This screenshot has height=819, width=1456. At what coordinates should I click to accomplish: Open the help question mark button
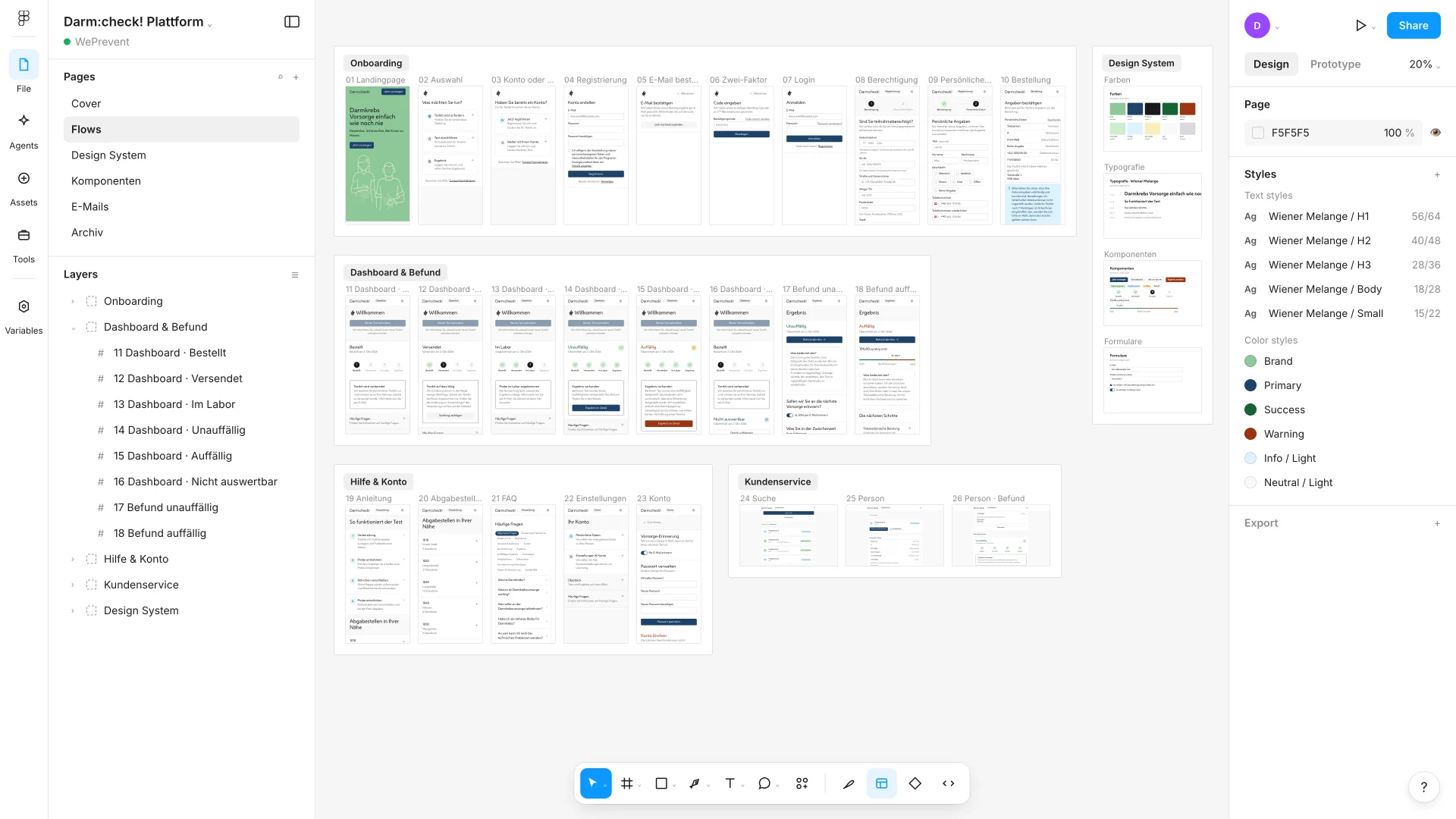point(1423,786)
